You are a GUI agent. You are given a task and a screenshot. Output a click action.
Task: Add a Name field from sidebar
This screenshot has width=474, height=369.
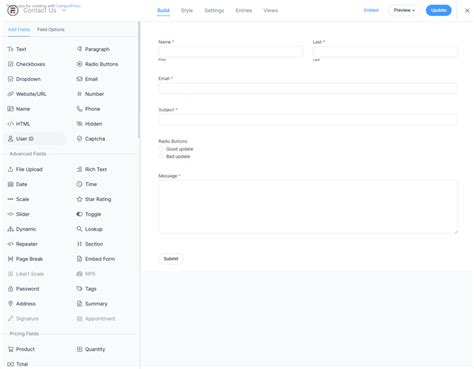(19, 109)
